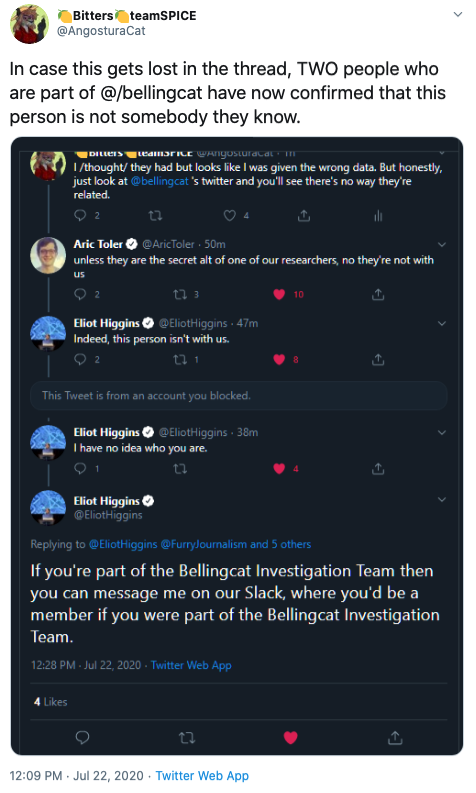
Task: Retweet the 'I have no idea' tweet
Action: tap(180, 469)
